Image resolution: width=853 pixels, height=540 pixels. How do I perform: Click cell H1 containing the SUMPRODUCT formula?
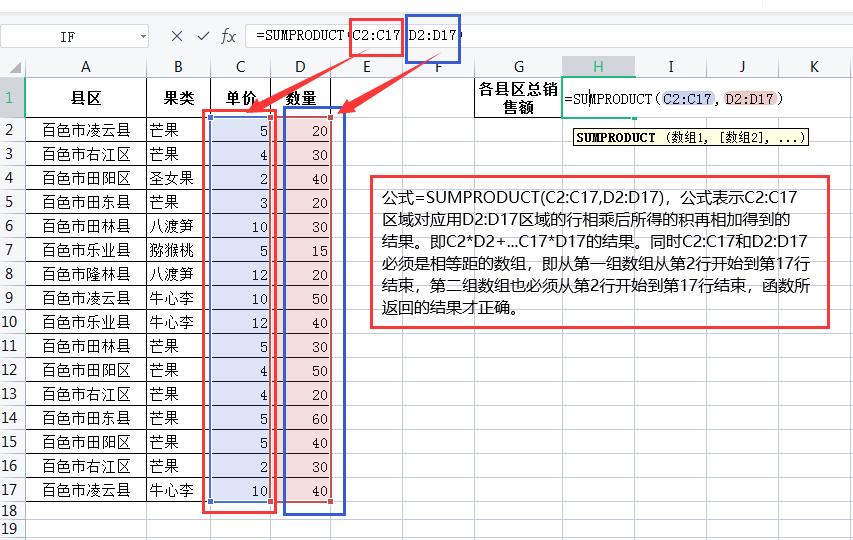coord(598,98)
